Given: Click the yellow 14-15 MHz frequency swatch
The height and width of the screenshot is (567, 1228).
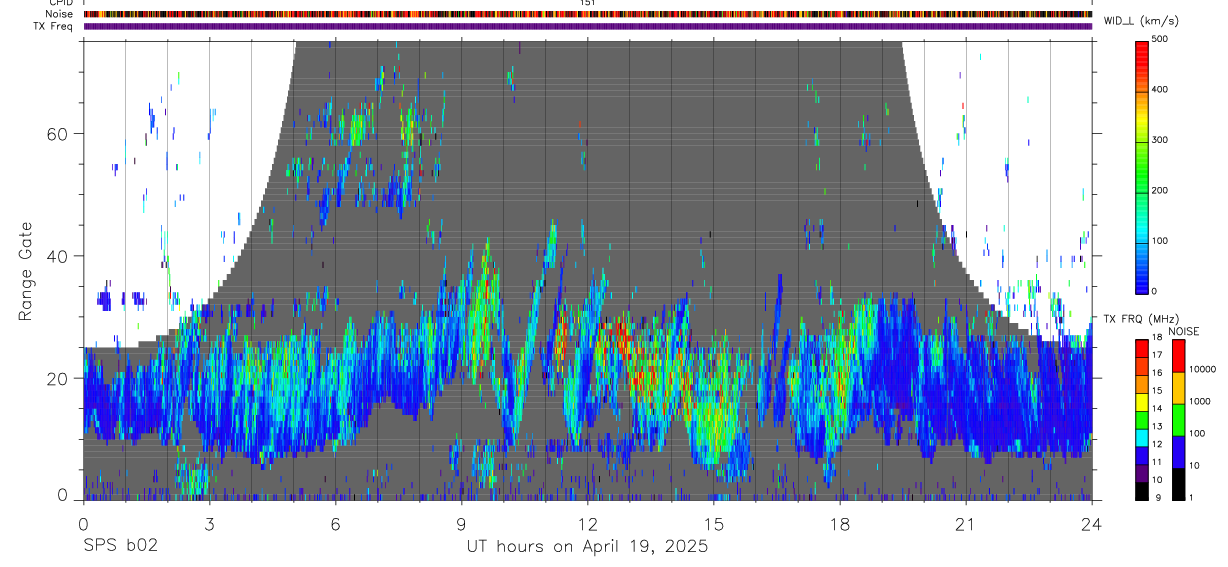Looking at the screenshot, I should (x=1142, y=401).
